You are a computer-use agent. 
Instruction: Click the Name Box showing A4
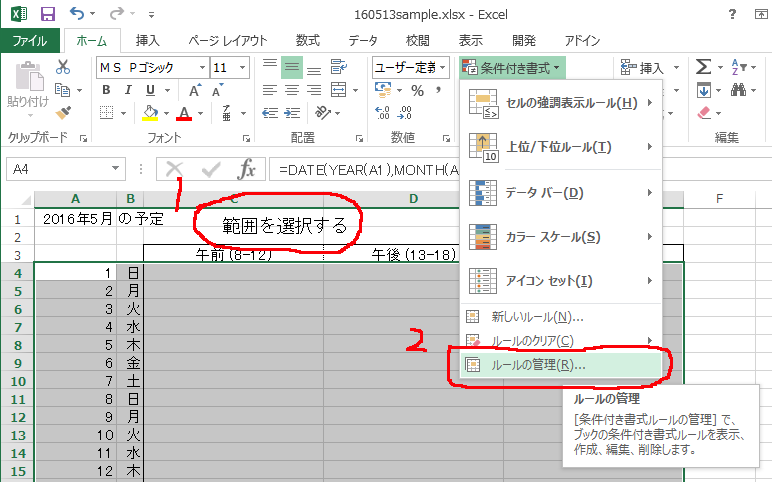pyautogui.click(x=60, y=169)
